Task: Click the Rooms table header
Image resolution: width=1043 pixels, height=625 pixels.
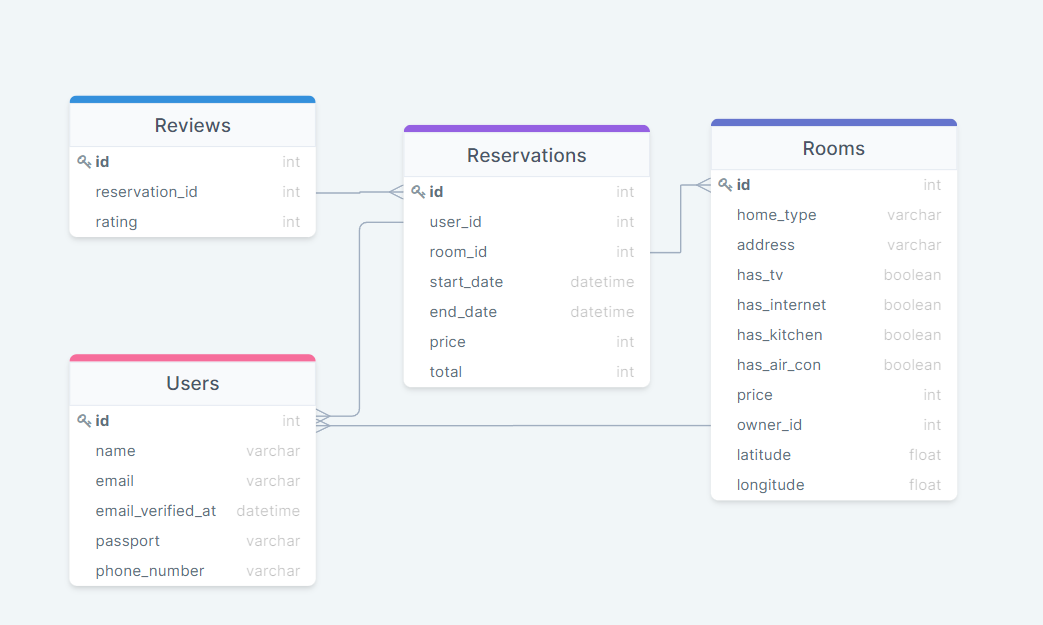Action: 834,147
